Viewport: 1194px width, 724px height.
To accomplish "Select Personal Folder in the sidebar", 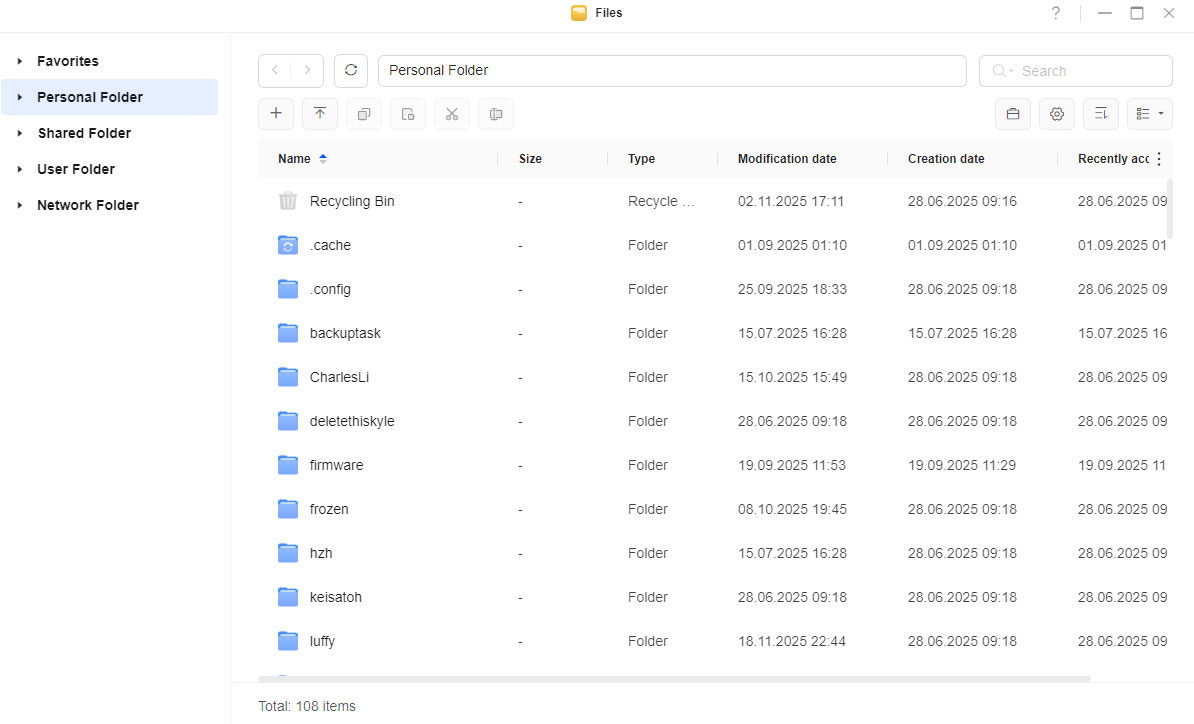I will [x=88, y=96].
